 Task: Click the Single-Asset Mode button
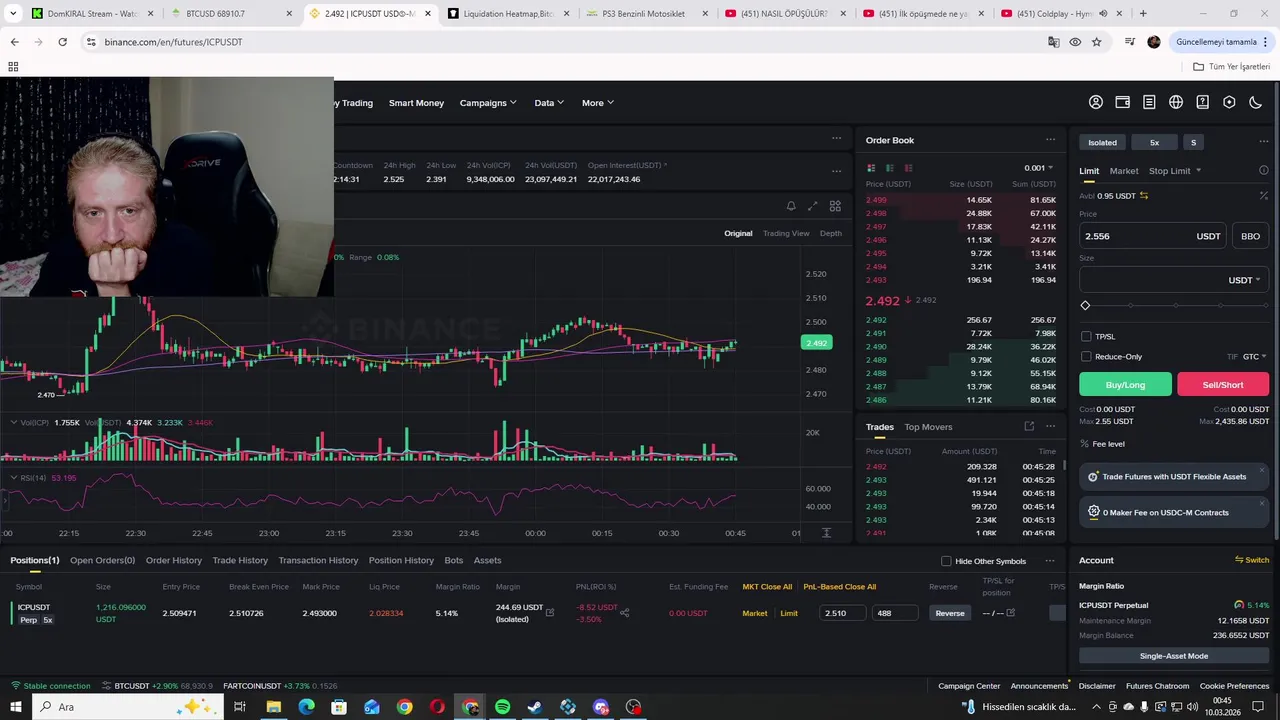click(1174, 656)
